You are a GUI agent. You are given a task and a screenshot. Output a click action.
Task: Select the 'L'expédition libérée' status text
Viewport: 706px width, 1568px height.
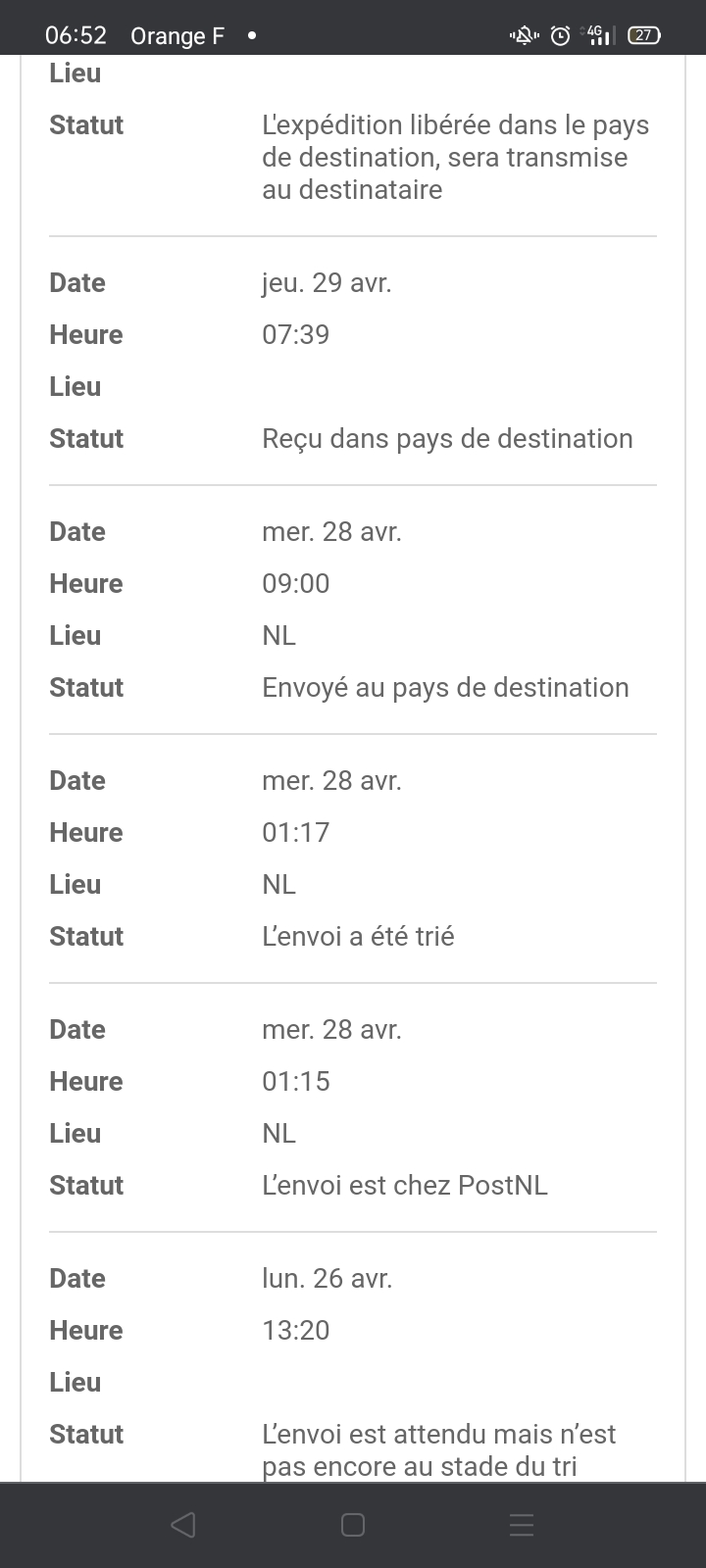coord(455,157)
